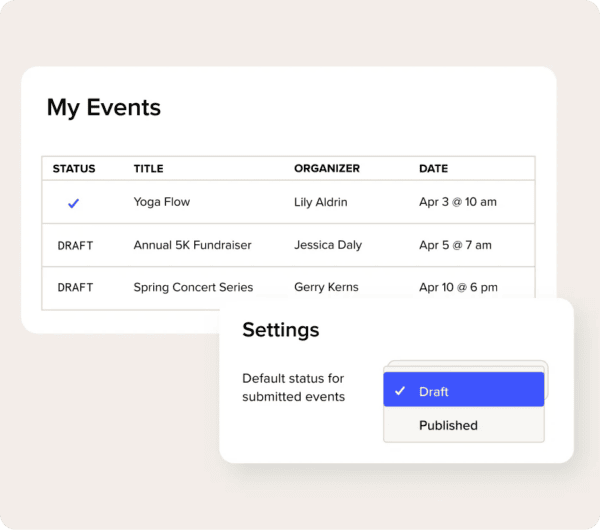Click the Apr 5 @ 7 am date
Image resolution: width=600 pixels, height=530 pixels.
coord(454,245)
